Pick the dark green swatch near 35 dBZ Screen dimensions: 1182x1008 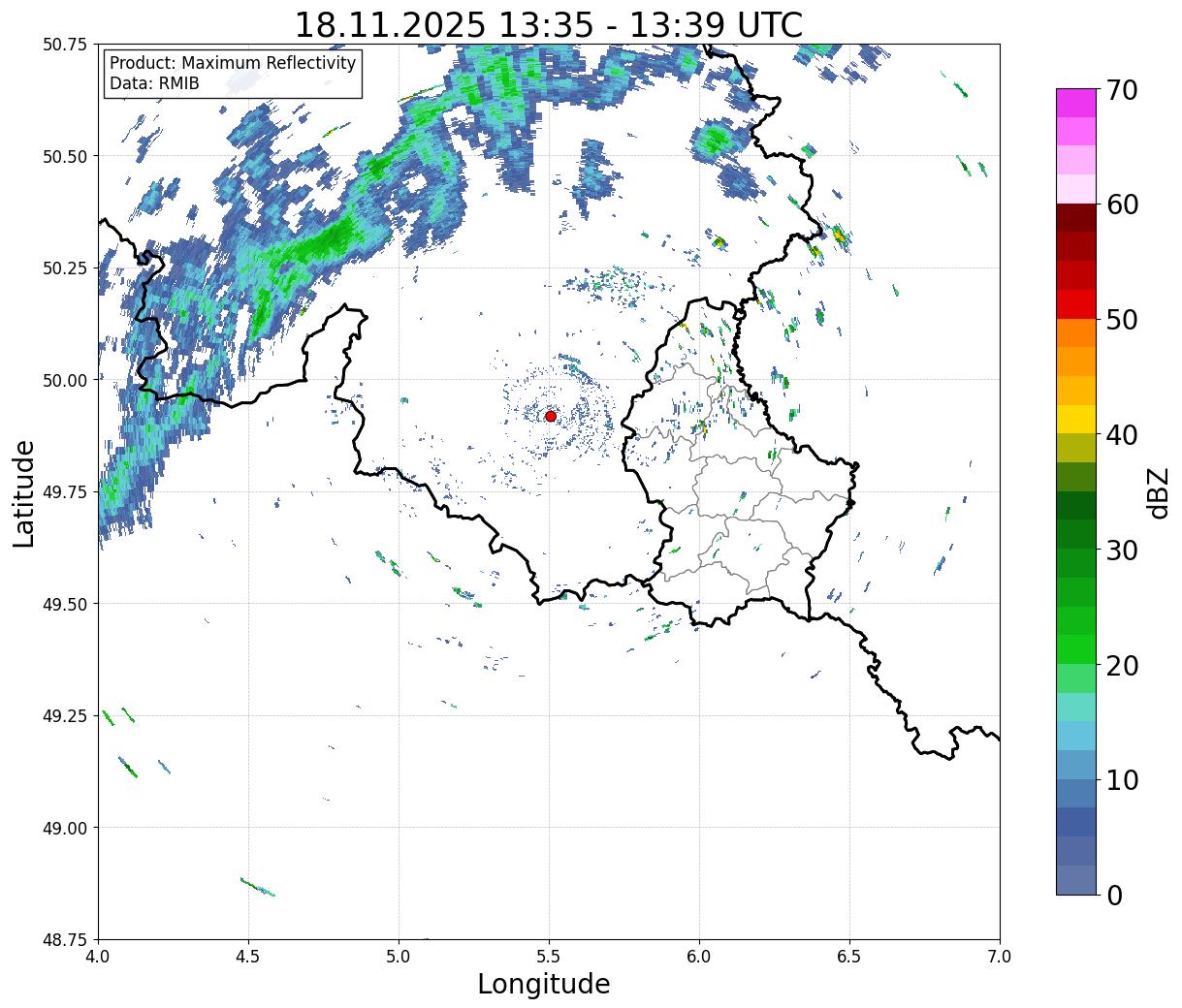(x=1076, y=505)
